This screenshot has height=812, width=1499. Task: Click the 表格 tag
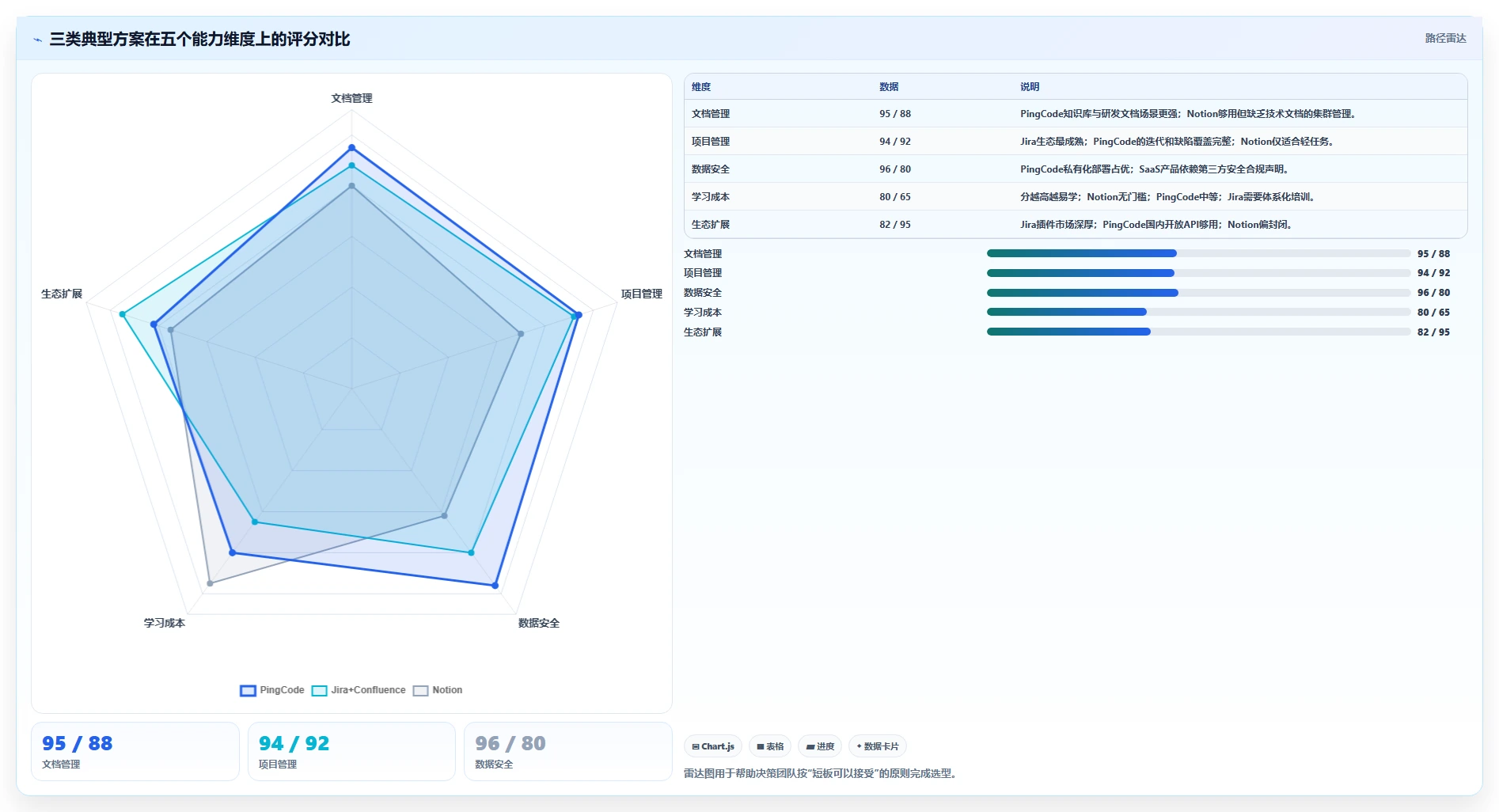coord(770,746)
